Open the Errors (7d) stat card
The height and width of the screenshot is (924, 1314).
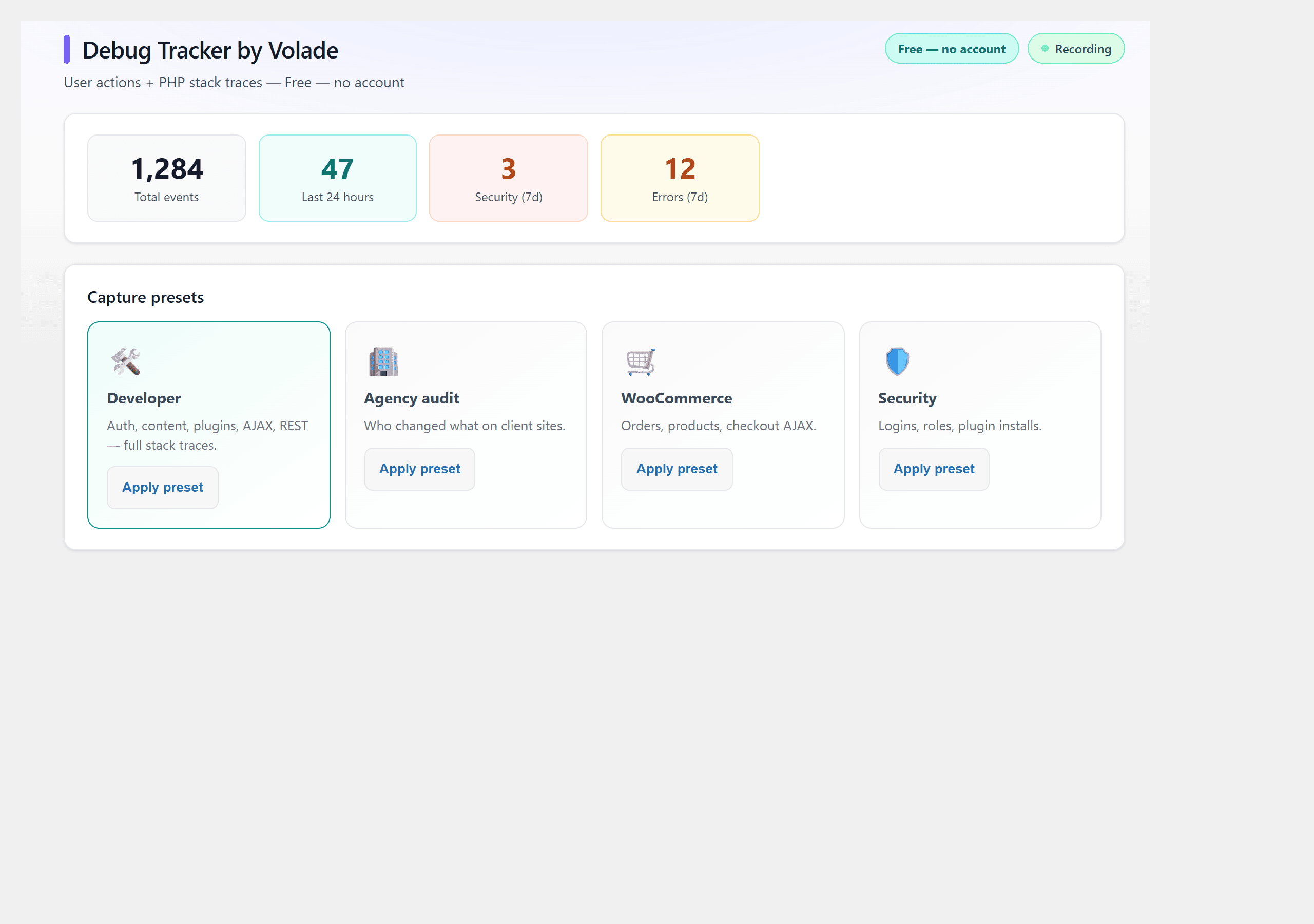tap(680, 178)
